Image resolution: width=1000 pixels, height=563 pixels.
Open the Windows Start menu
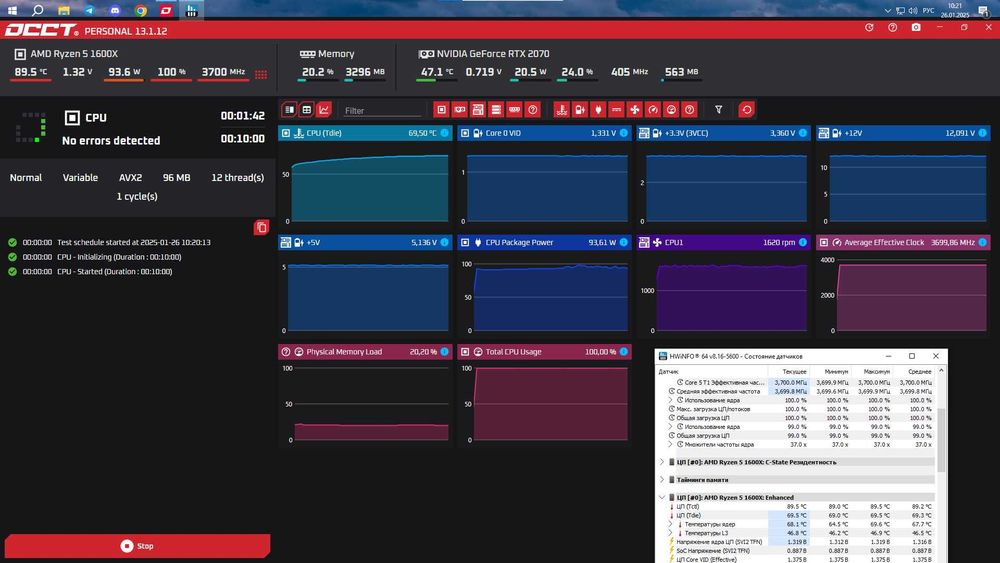click(12, 10)
